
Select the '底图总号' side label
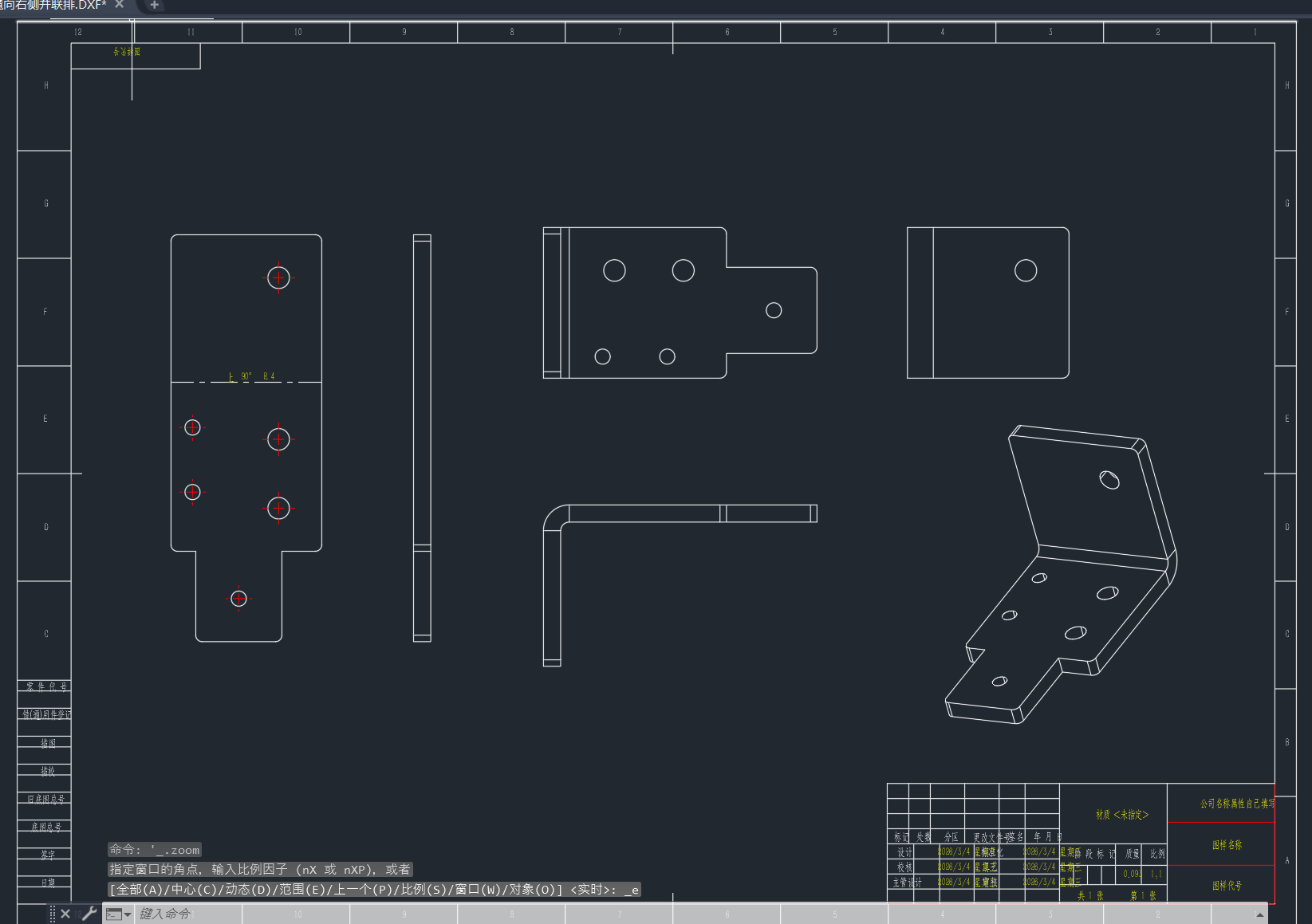point(46,827)
